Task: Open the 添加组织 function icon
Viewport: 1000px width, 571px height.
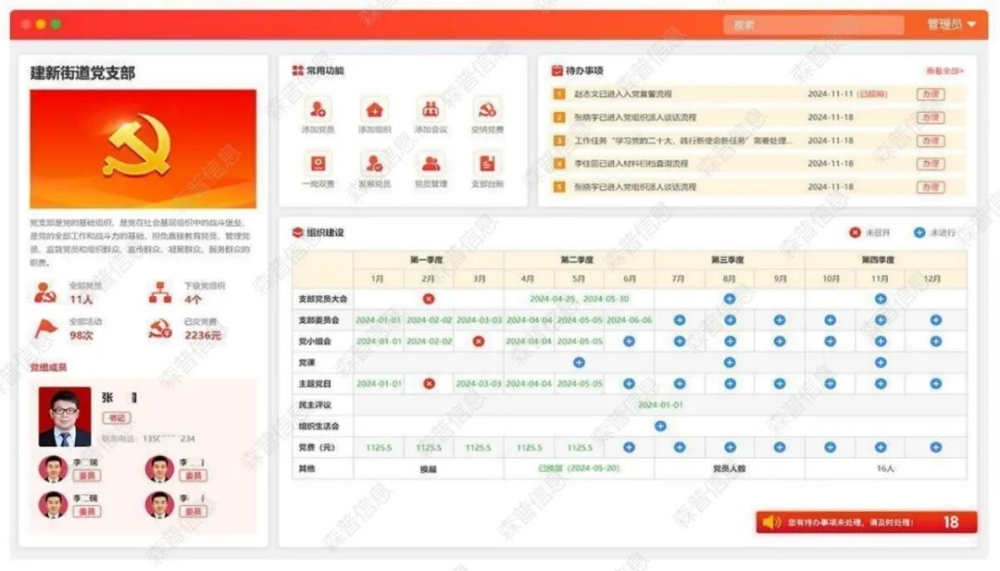Action: coord(374,110)
